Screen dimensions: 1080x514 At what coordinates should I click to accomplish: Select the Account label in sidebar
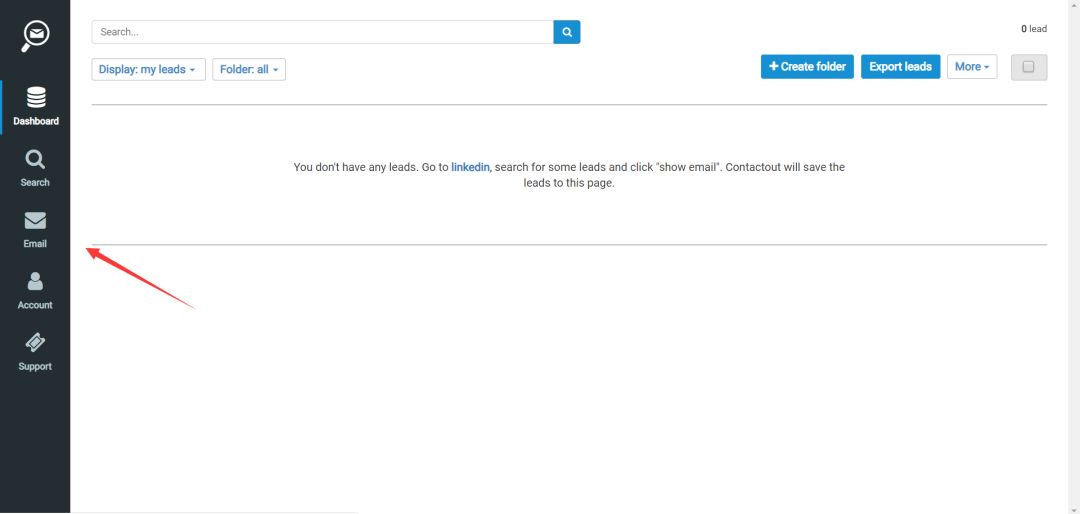point(35,305)
